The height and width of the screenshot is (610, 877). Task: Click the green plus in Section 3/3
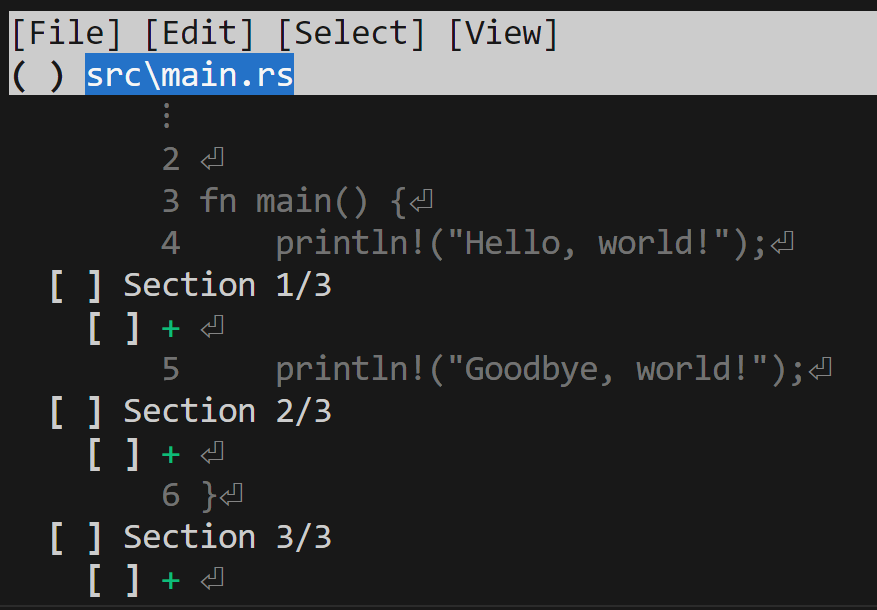coord(171,581)
